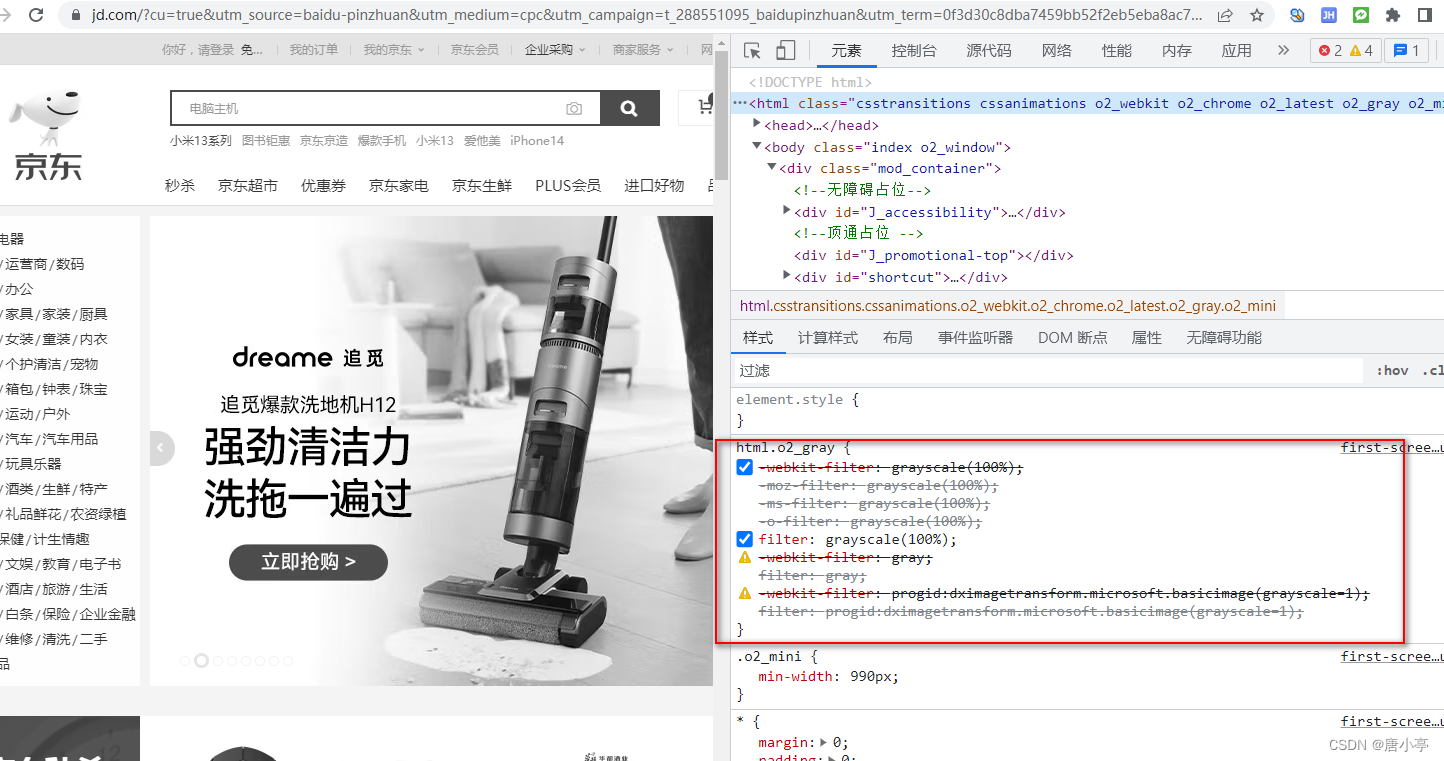Image resolution: width=1444 pixels, height=761 pixels.
Task: Click the html.csstransitions breadcrumb in DevTools
Action: point(1008,306)
